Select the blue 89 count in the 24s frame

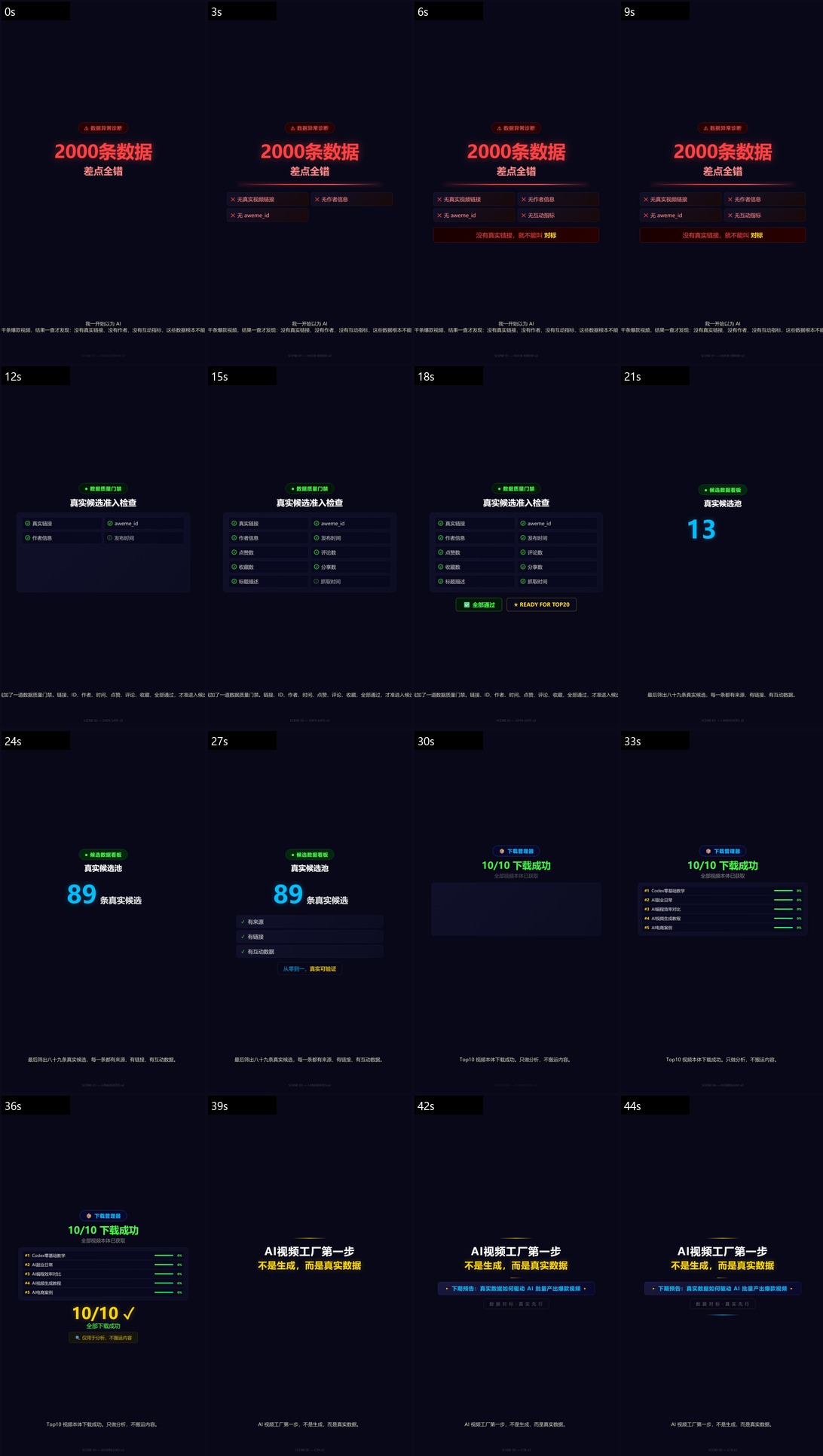pyautogui.click(x=81, y=894)
